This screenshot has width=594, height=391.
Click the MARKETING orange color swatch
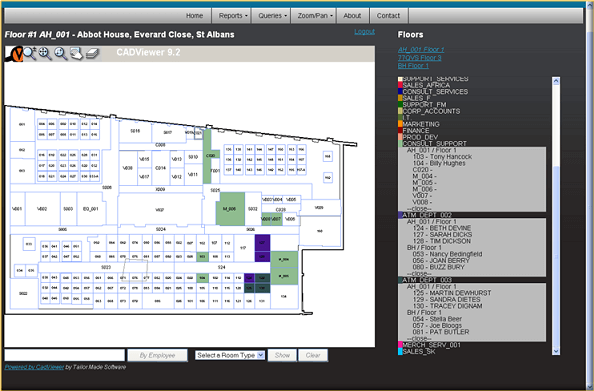(400, 124)
